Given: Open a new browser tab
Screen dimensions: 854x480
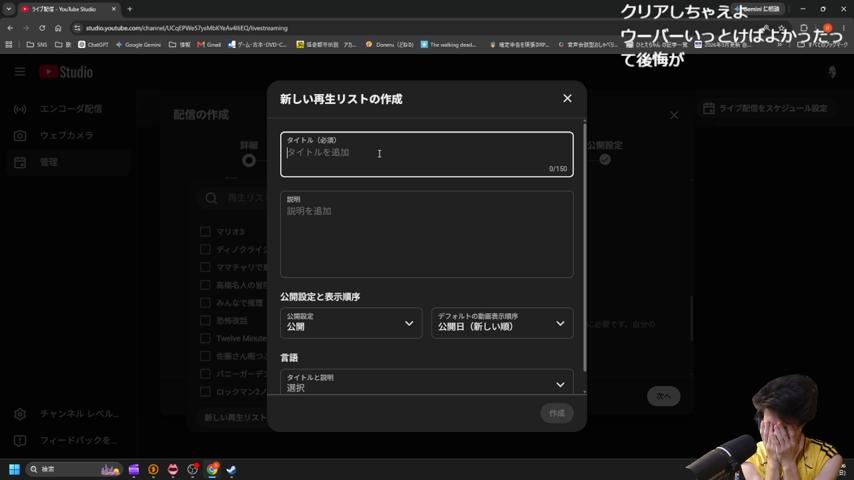Looking at the screenshot, I should pos(130,9).
